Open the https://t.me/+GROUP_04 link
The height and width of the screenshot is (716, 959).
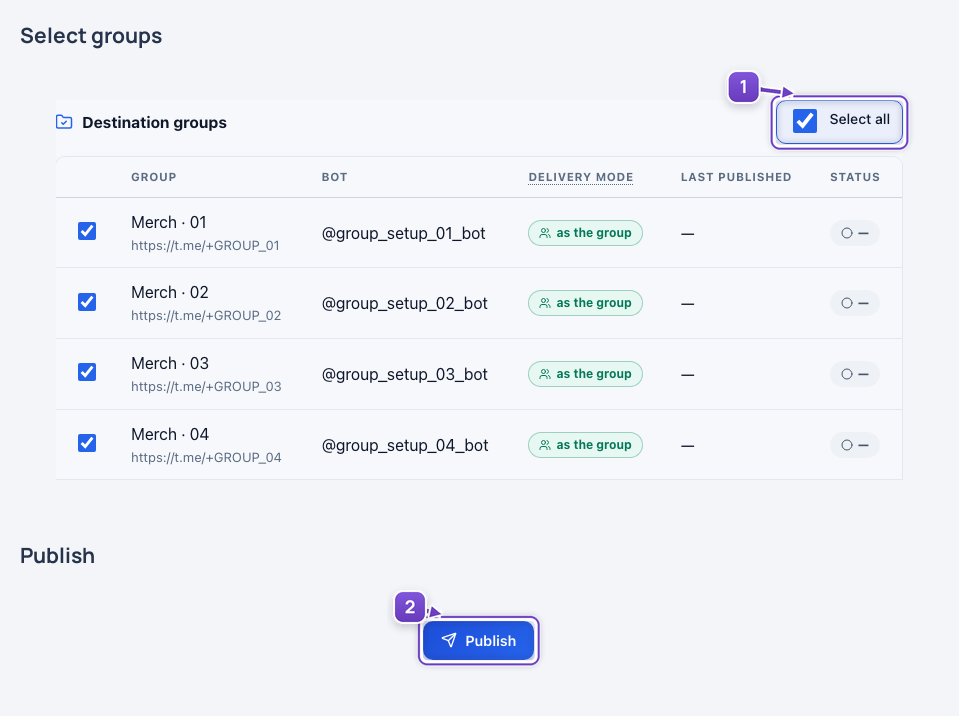pos(206,457)
